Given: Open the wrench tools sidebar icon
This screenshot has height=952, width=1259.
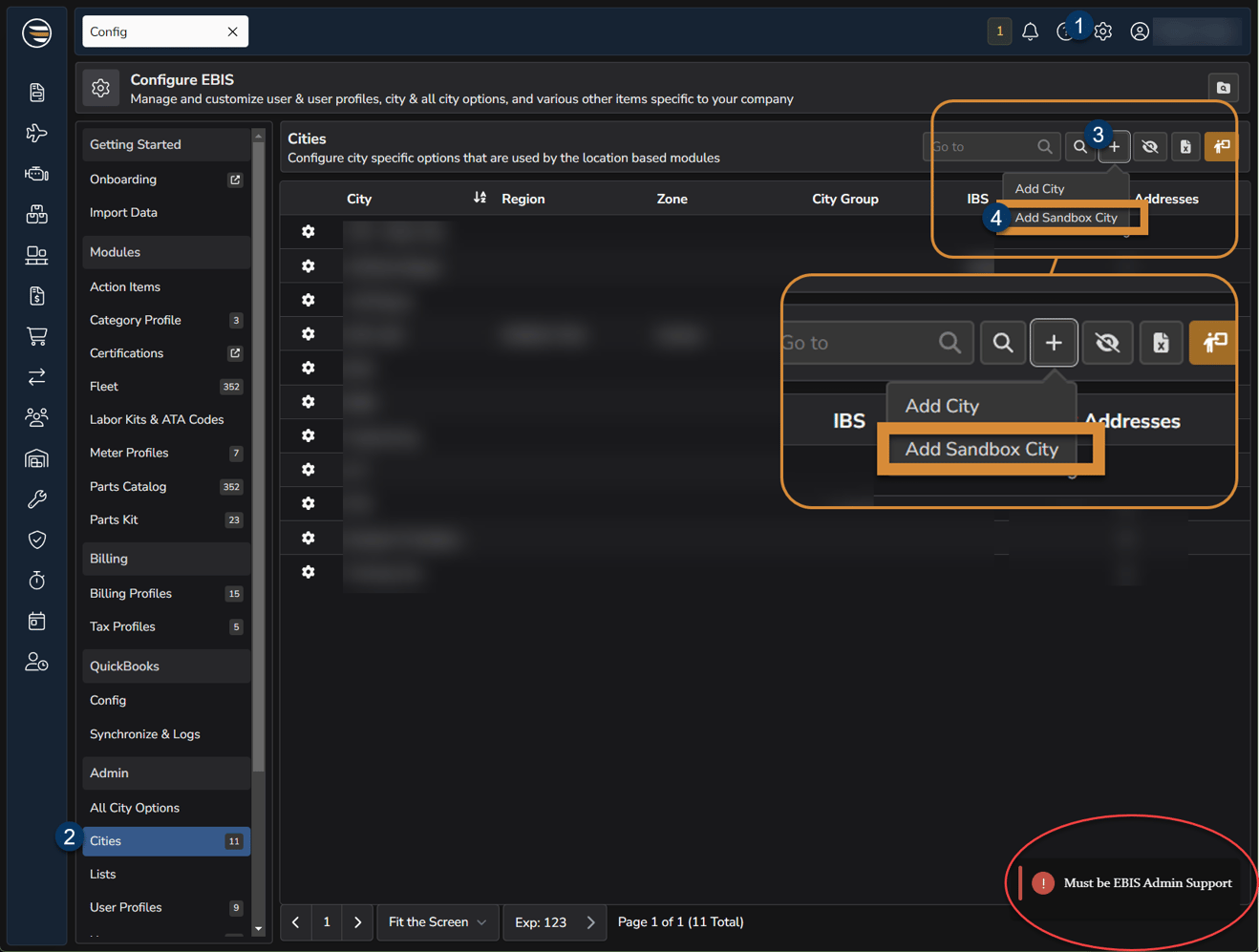Looking at the screenshot, I should click(36, 499).
